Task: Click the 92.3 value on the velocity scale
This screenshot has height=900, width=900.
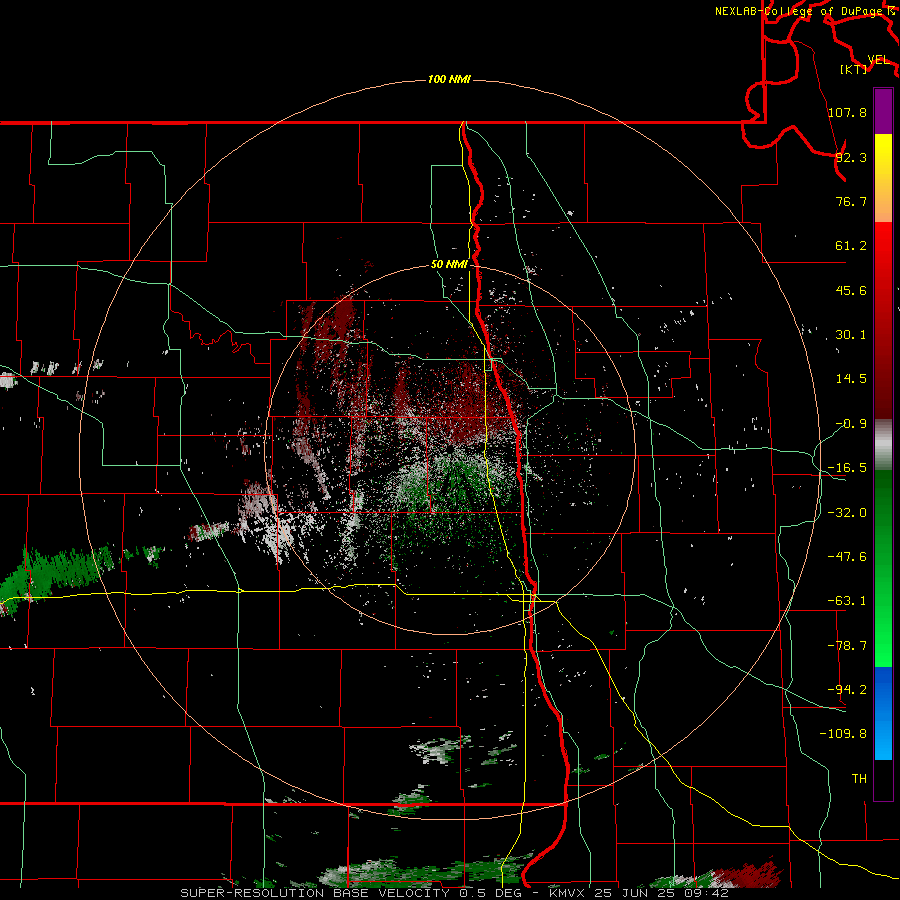Action: coord(851,157)
